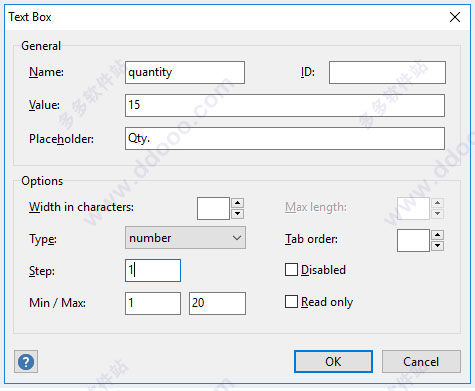
Task: Open the help question mark icon
Action: tap(26, 362)
